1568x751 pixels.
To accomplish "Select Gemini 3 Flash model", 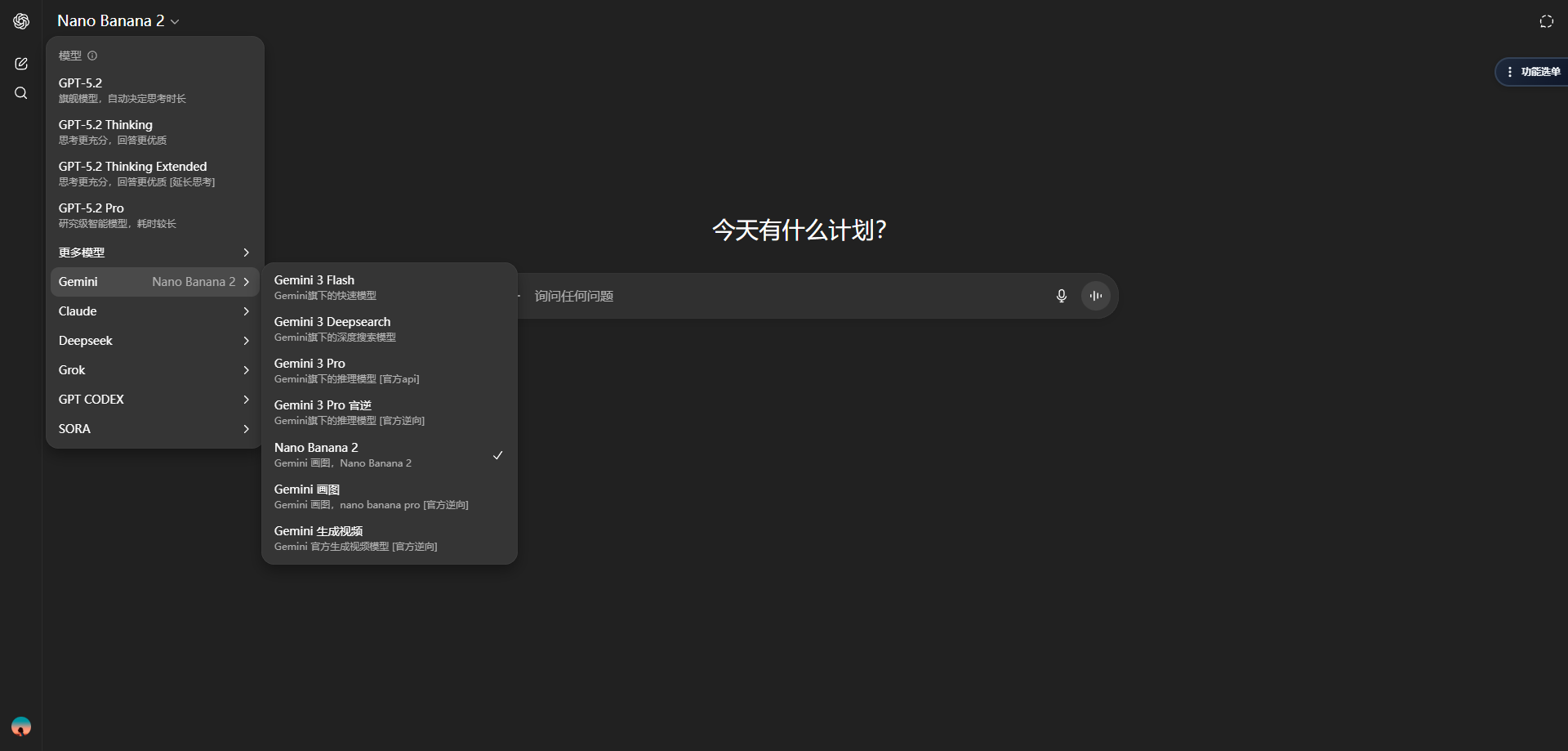I will pos(390,287).
